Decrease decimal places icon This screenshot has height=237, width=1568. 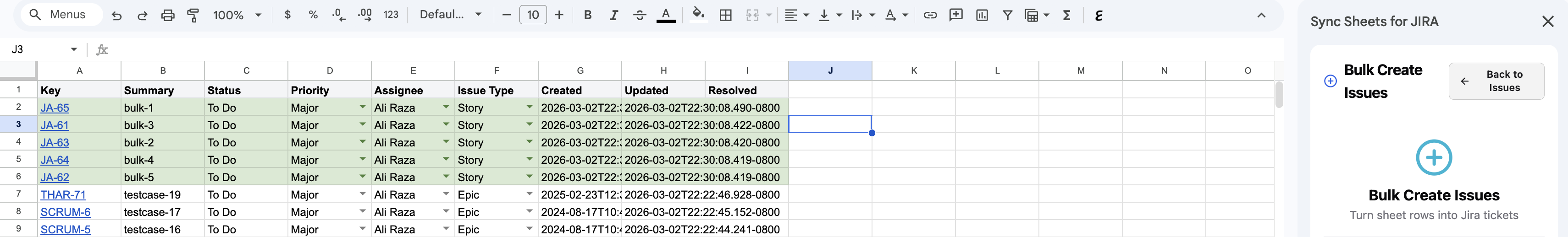(x=339, y=15)
